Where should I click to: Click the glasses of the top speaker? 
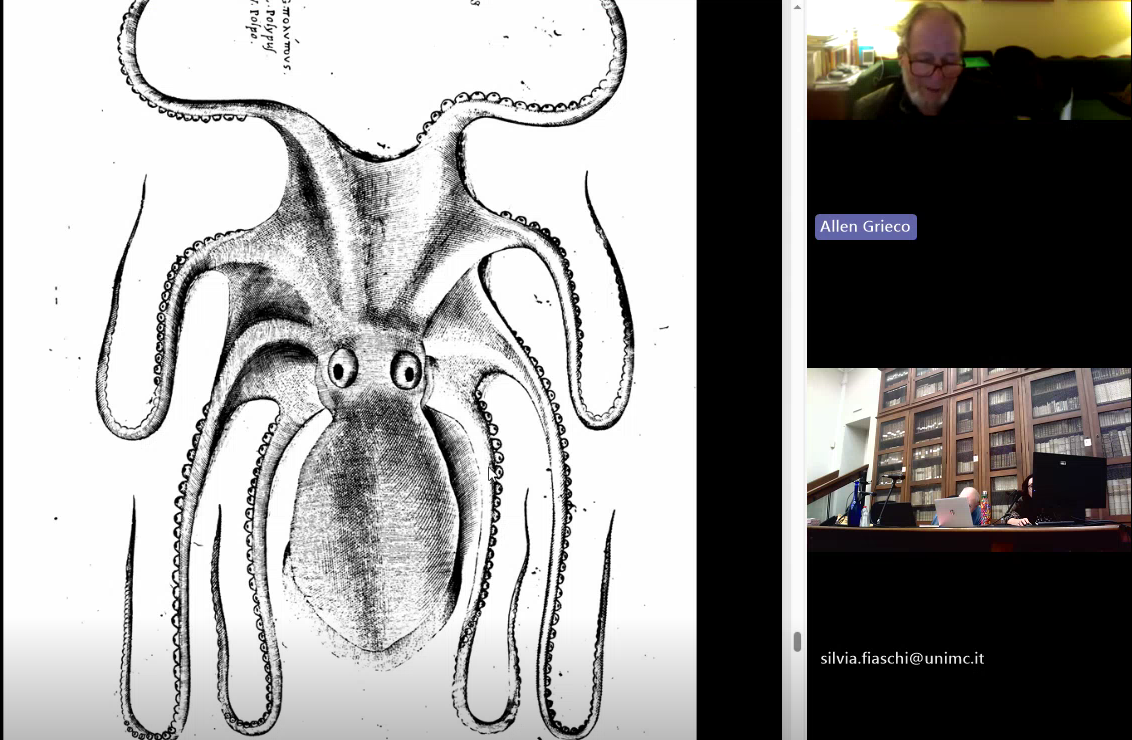935,66
